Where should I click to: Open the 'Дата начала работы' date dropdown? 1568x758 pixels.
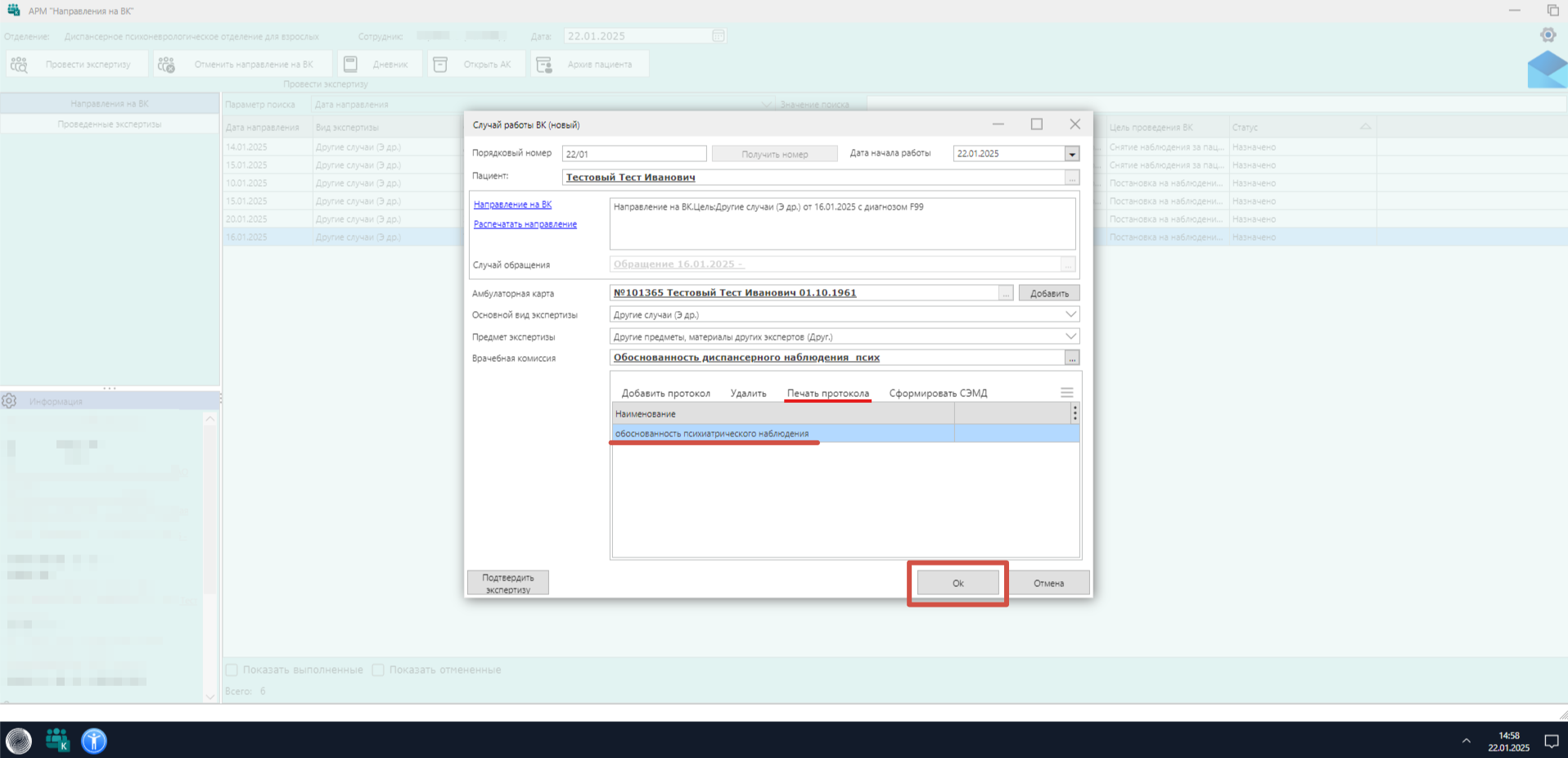(1072, 154)
